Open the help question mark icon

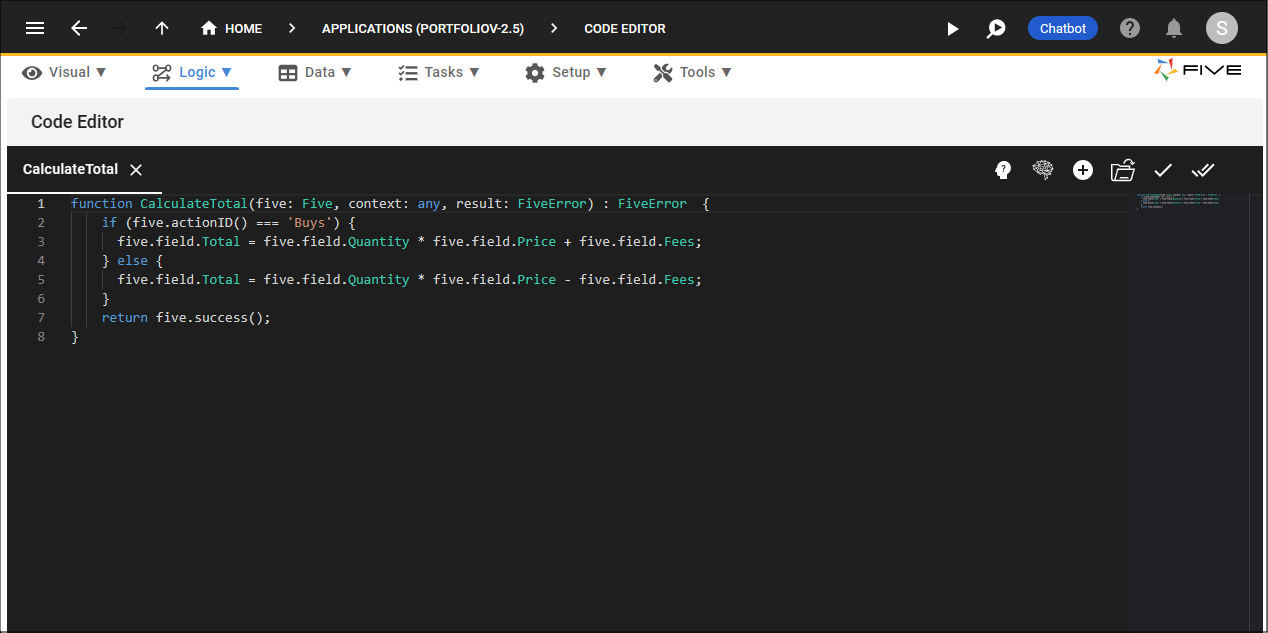point(1130,28)
